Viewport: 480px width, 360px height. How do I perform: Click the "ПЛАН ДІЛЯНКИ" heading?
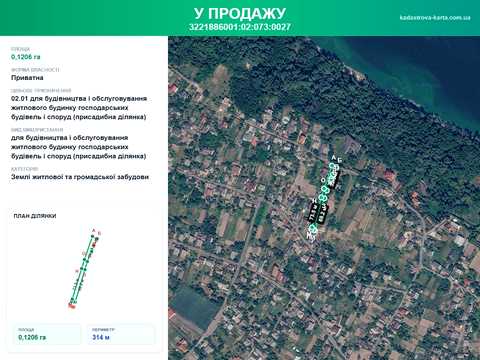[35, 216]
